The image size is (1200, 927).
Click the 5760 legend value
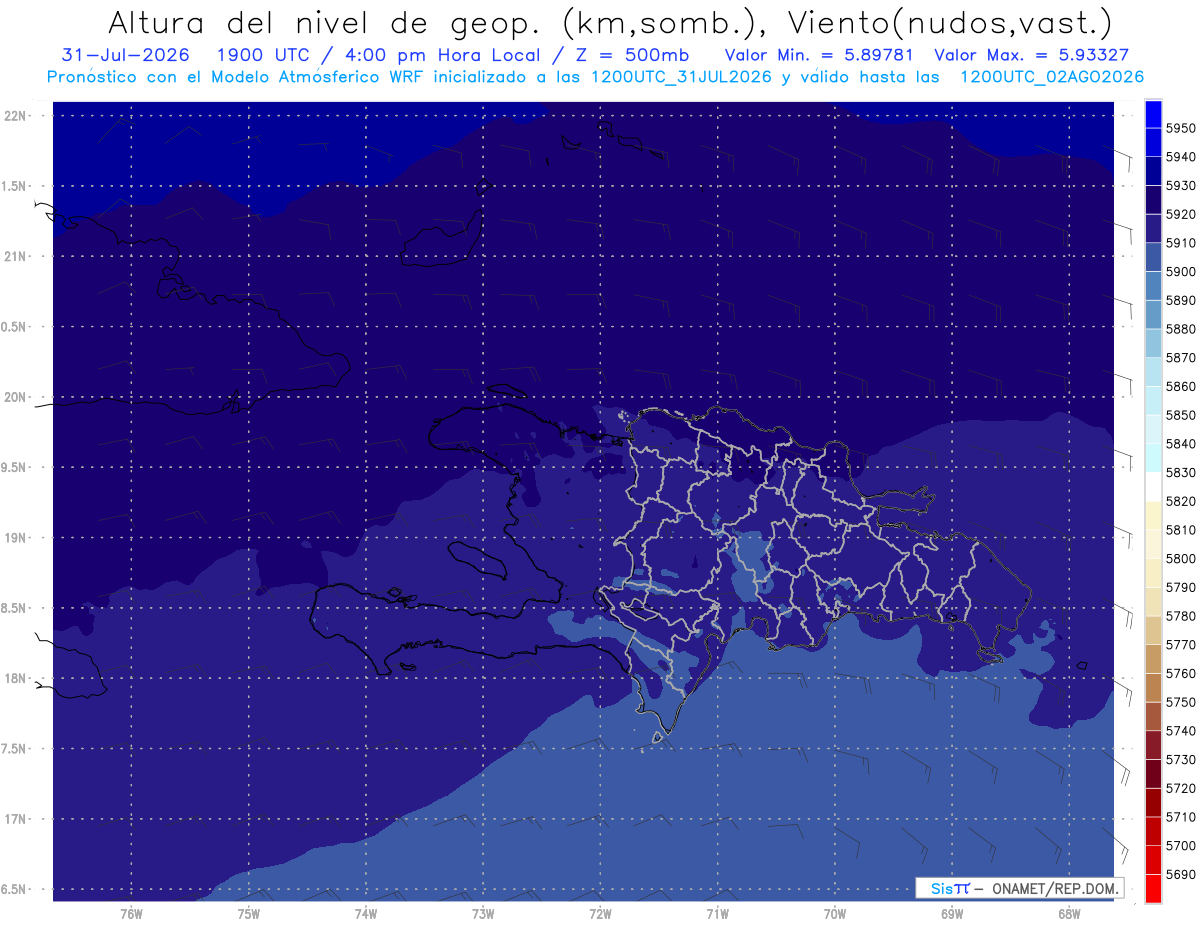(x=1181, y=674)
